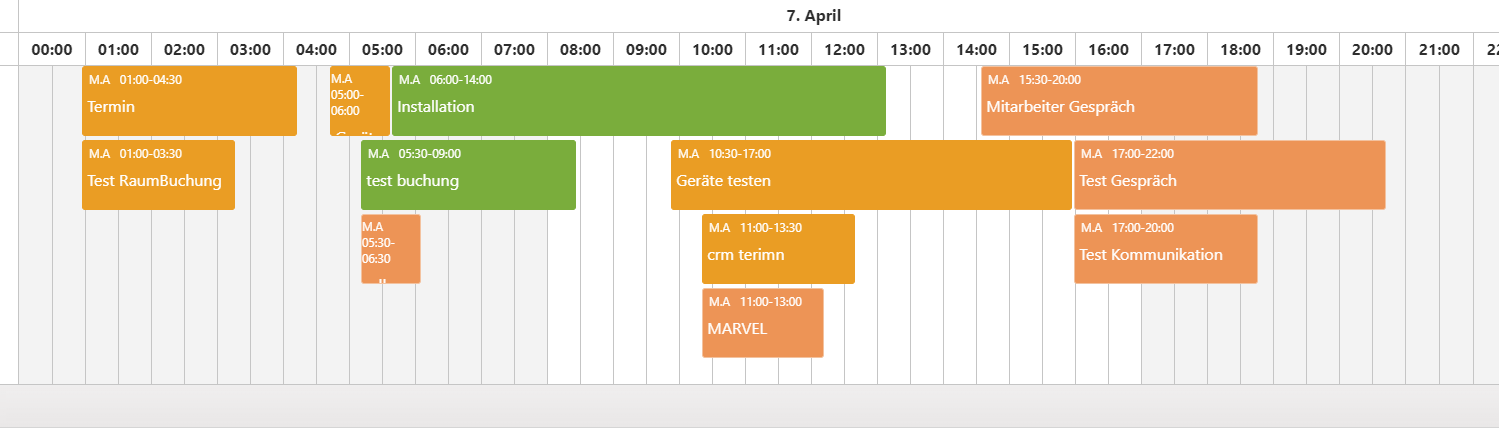Click the Test Kommunikation event
Viewport: 1499px width, 430px height.
pos(1165,249)
